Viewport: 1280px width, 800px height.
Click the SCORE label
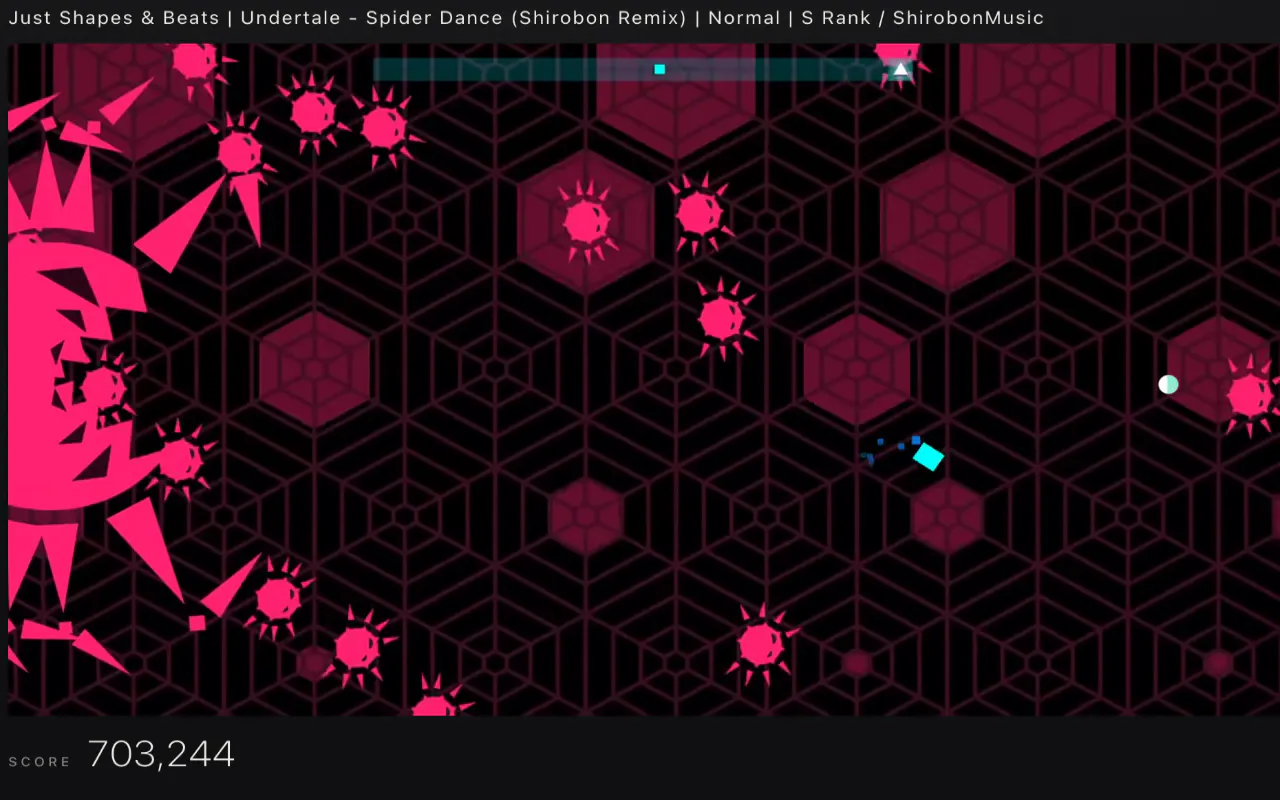click(40, 762)
